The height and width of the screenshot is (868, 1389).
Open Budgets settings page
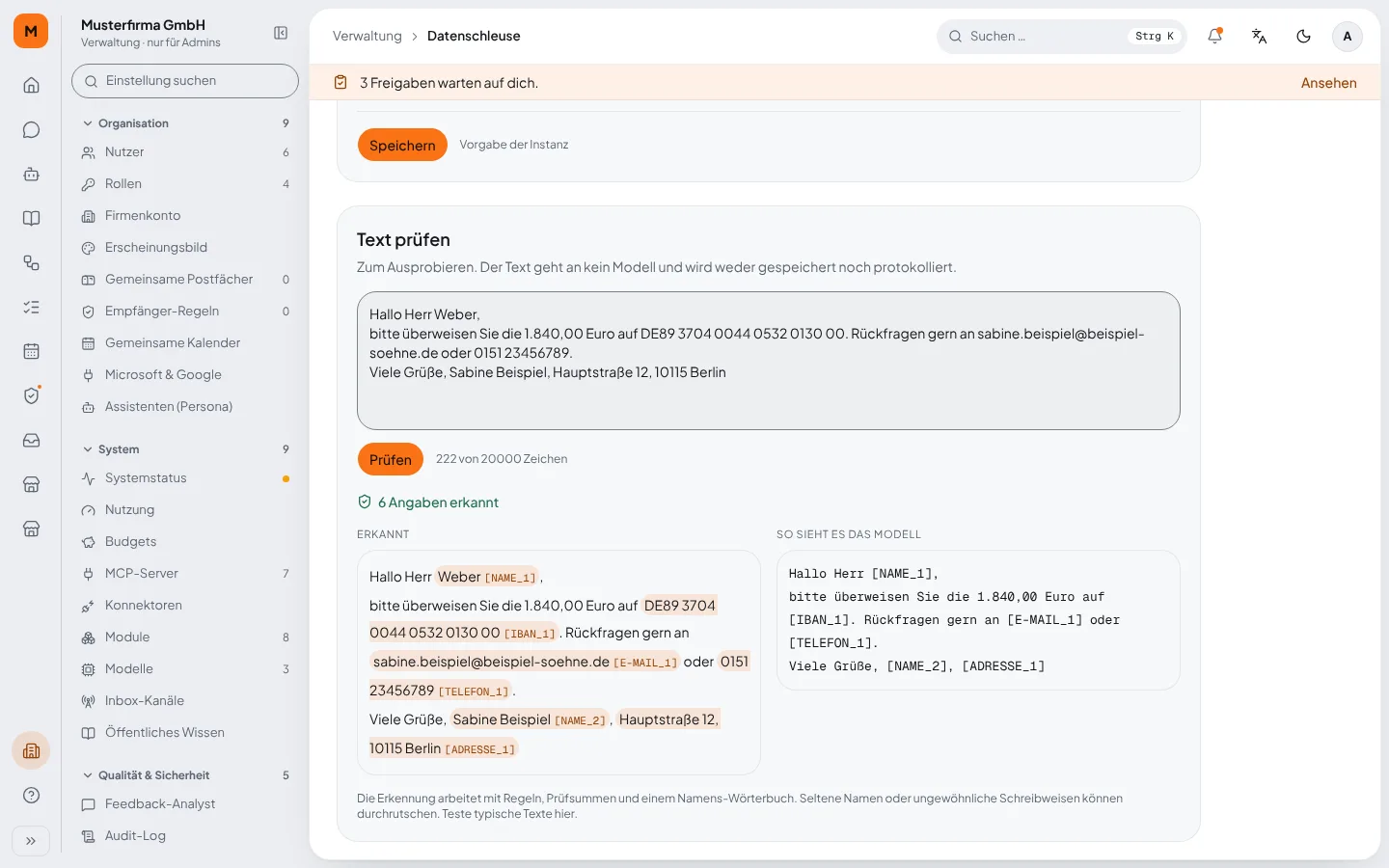click(185, 542)
